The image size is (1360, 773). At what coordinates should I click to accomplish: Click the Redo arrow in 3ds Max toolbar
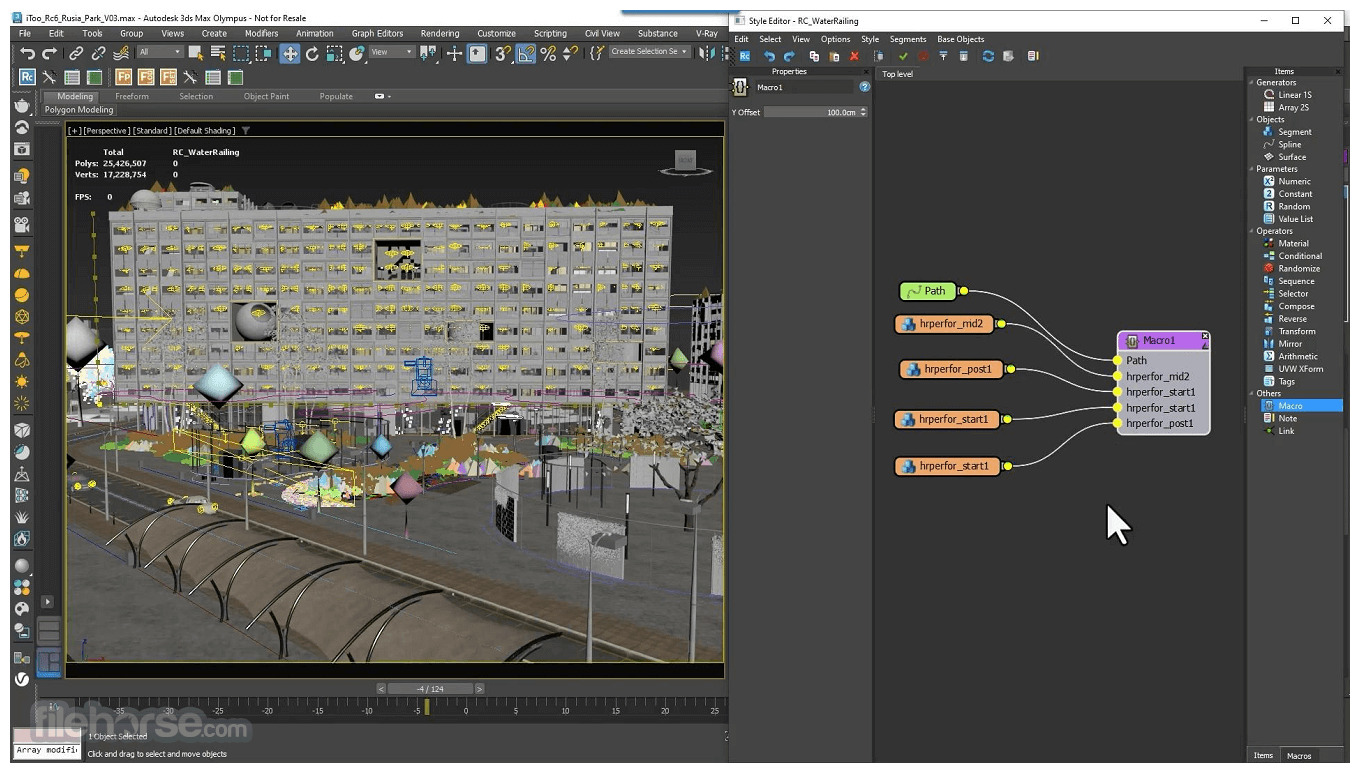coord(50,54)
